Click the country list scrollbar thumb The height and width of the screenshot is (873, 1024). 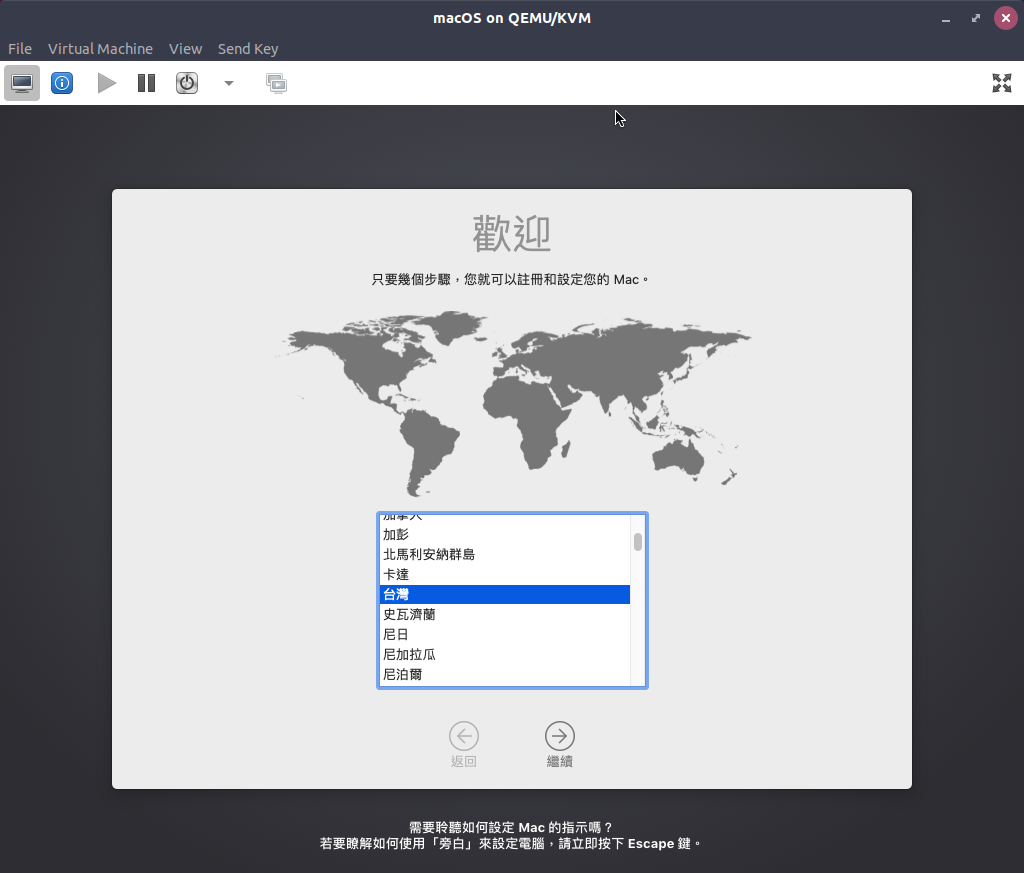(x=638, y=542)
